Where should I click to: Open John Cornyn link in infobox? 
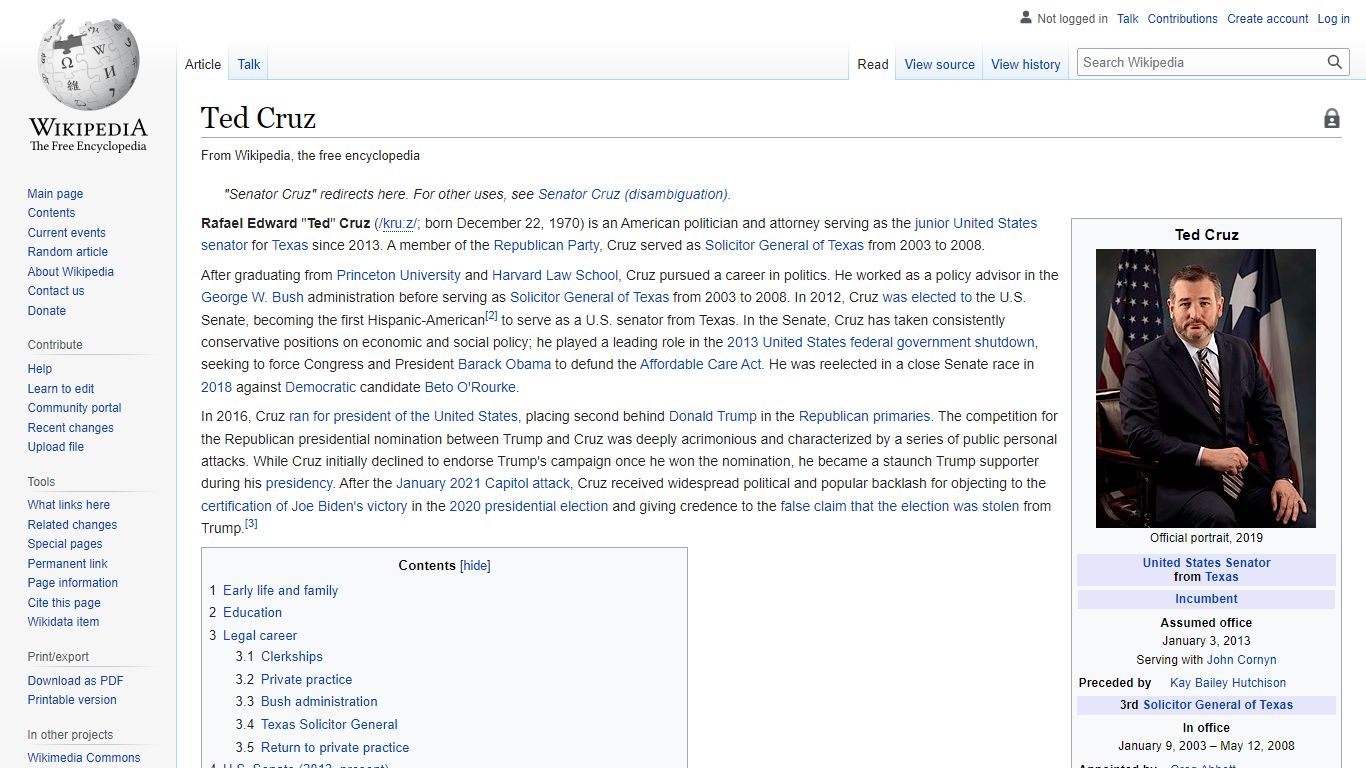(1241, 660)
